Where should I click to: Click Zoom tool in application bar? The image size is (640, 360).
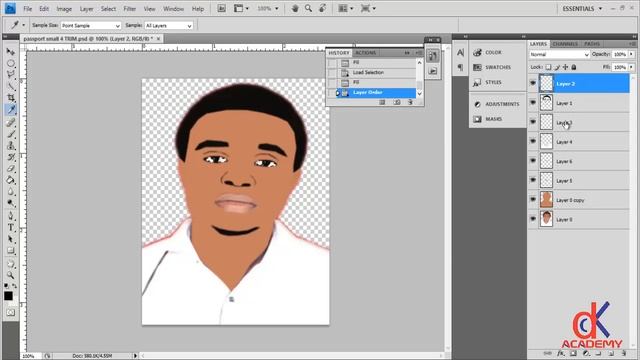[x=309, y=9]
